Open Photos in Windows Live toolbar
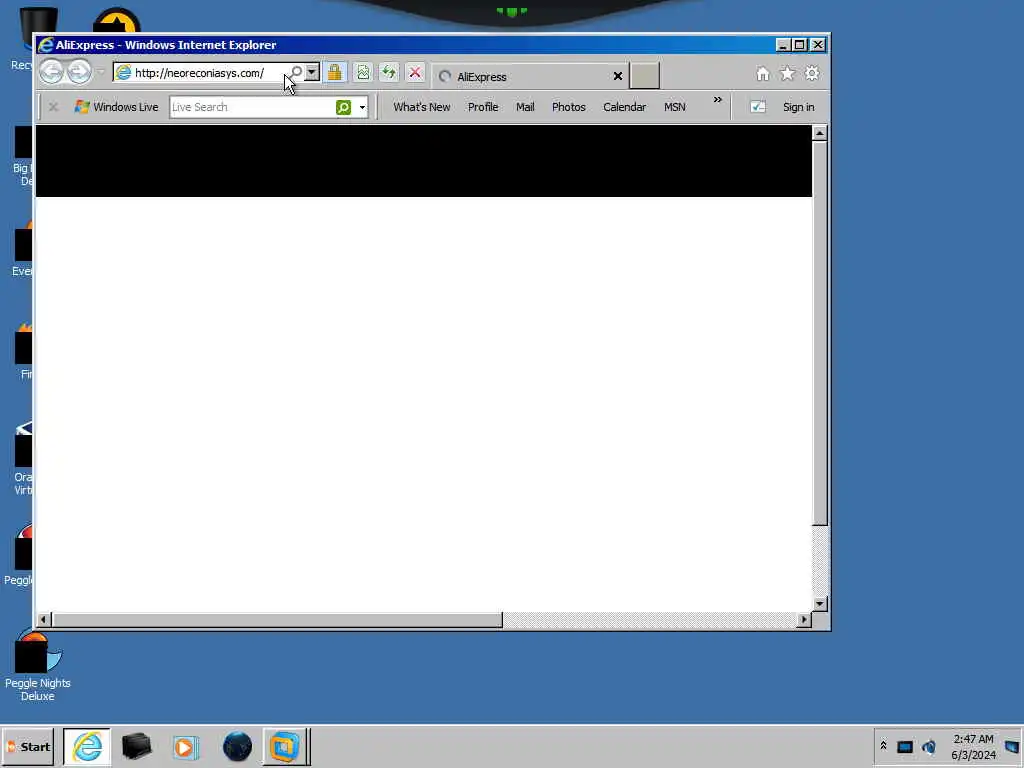The image size is (1024, 768). [x=568, y=107]
